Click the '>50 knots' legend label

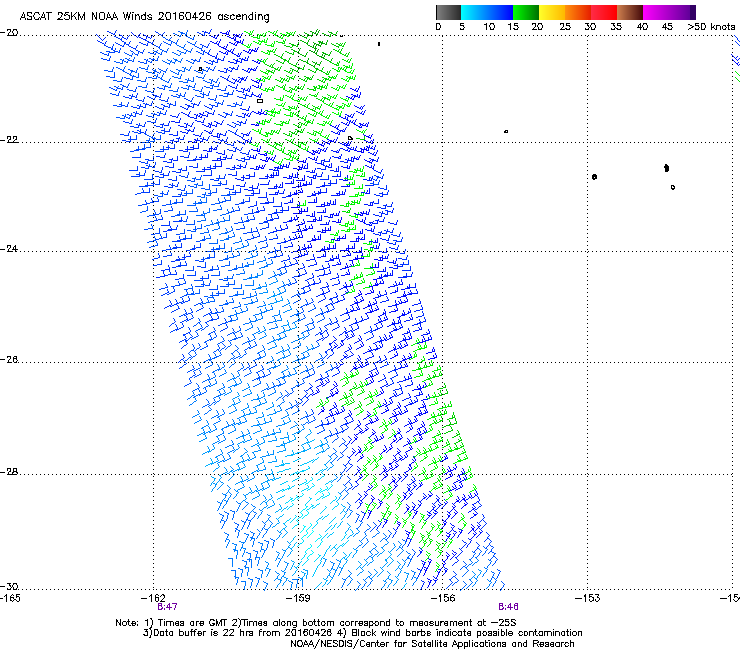coord(711,27)
